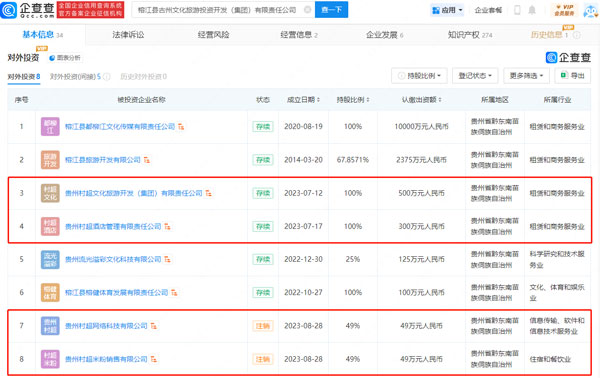The image size is (600, 378).
Task: Click the 10000万元人民币 capital cell
Action: click(x=421, y=127)
